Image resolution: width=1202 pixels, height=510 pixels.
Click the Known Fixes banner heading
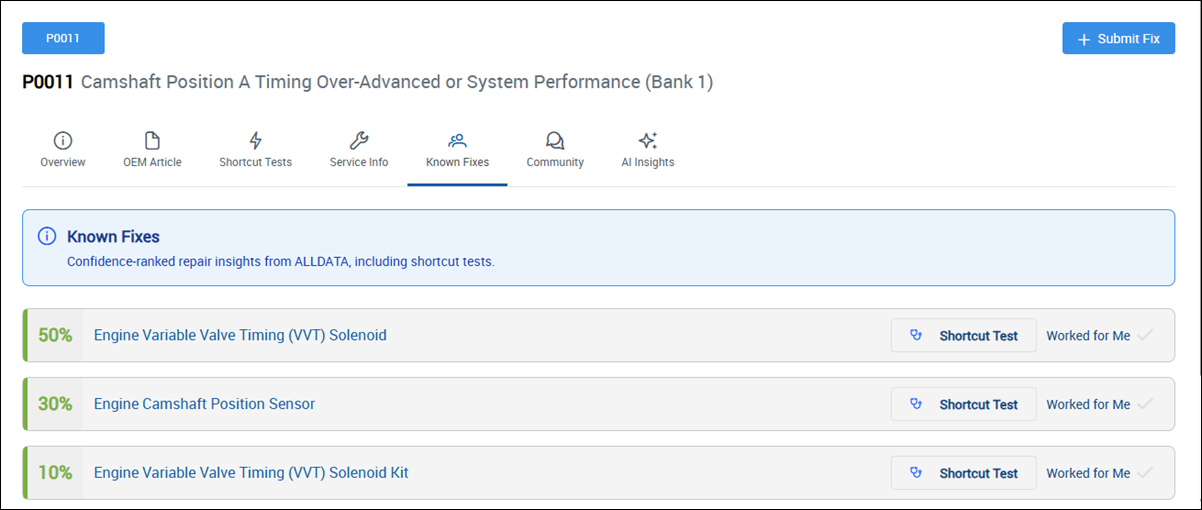point(113,237)
